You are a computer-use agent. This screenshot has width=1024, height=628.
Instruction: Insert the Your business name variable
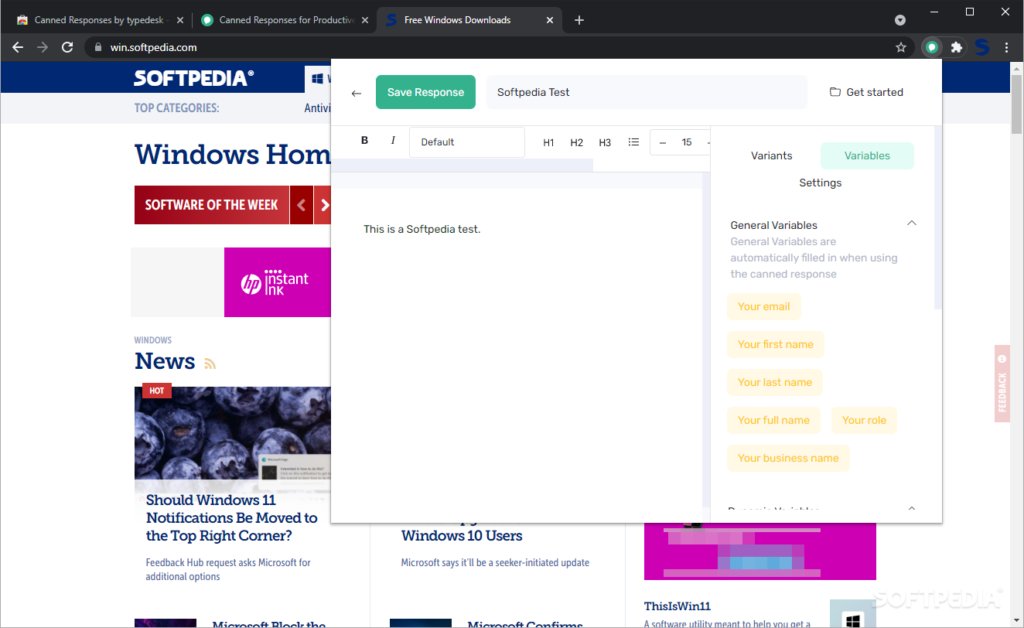coord(788,458)
